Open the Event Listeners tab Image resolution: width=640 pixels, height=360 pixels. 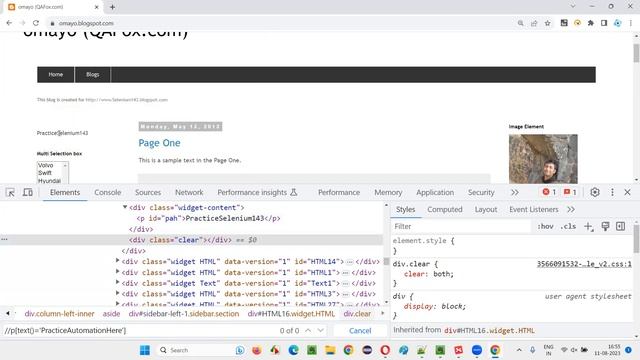pos(533,209)
